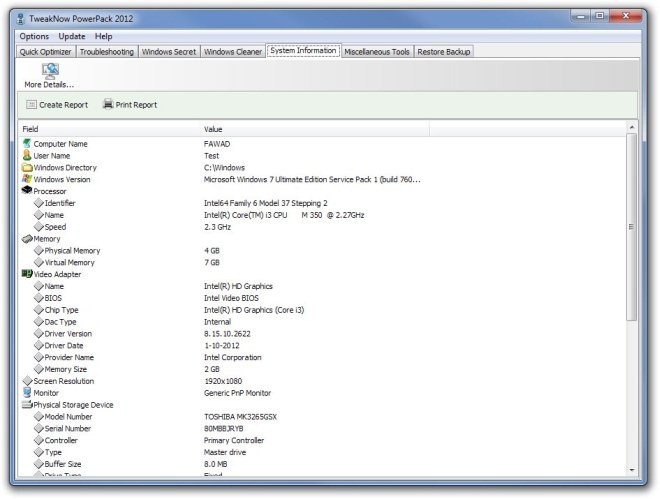Image resolution: width=660 pixels, height=499 pixels.
Task: Select the 2.3 GHz speed value
Action: pyautogui.click(x=217, y=227)
